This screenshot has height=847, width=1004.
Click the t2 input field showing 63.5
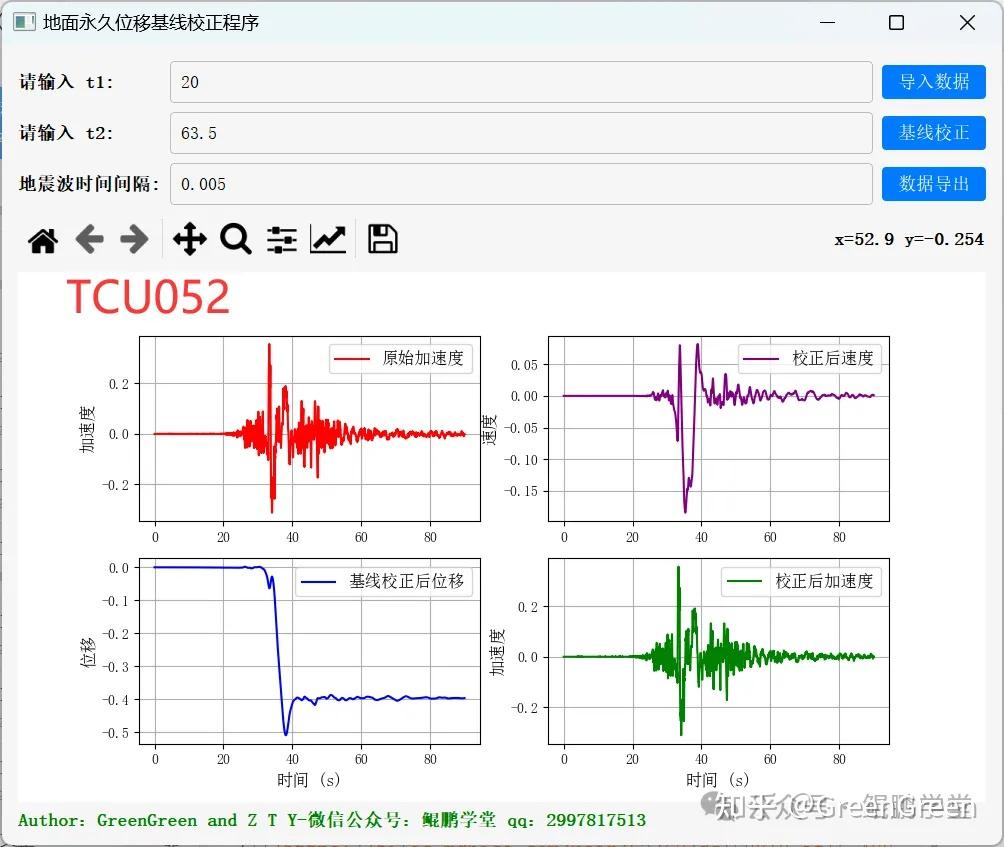point(520,133)
